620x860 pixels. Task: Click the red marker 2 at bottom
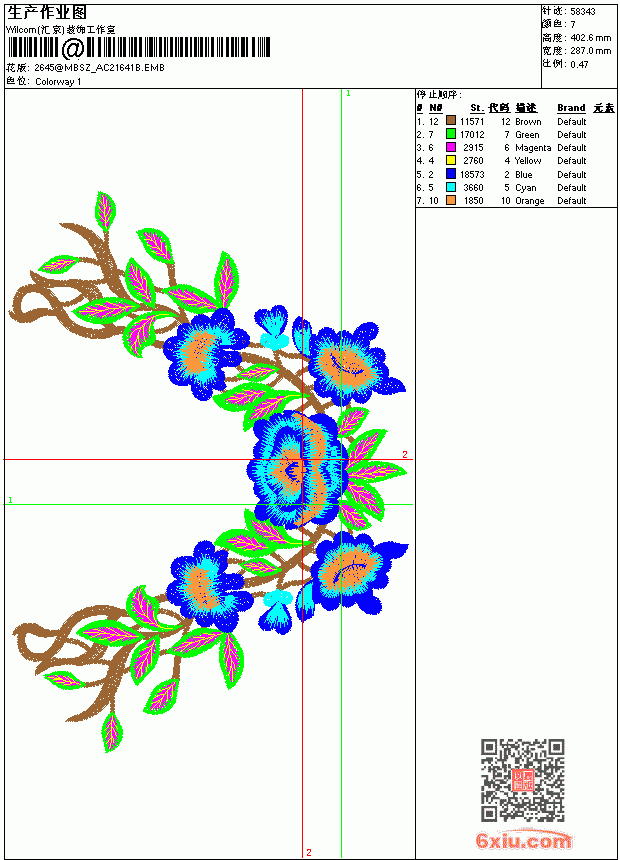309,852
